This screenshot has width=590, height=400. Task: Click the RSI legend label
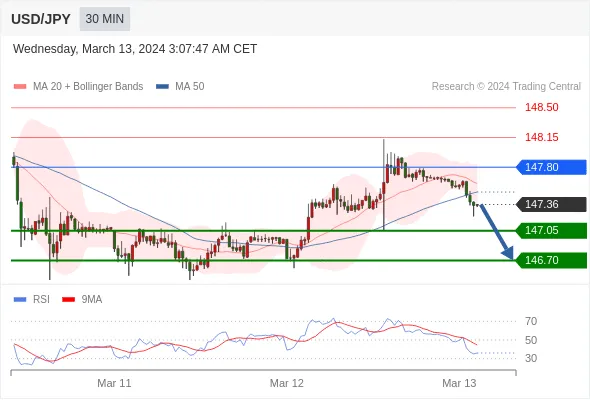(41, 300)
